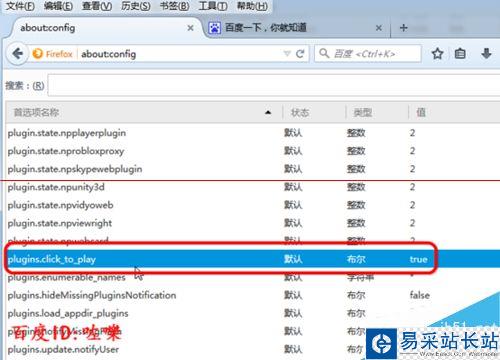The height and width of the screenshot is (360, 500).
Task: Select the plugin.state.npskypewebplugin row
Action: click(252, 169)
